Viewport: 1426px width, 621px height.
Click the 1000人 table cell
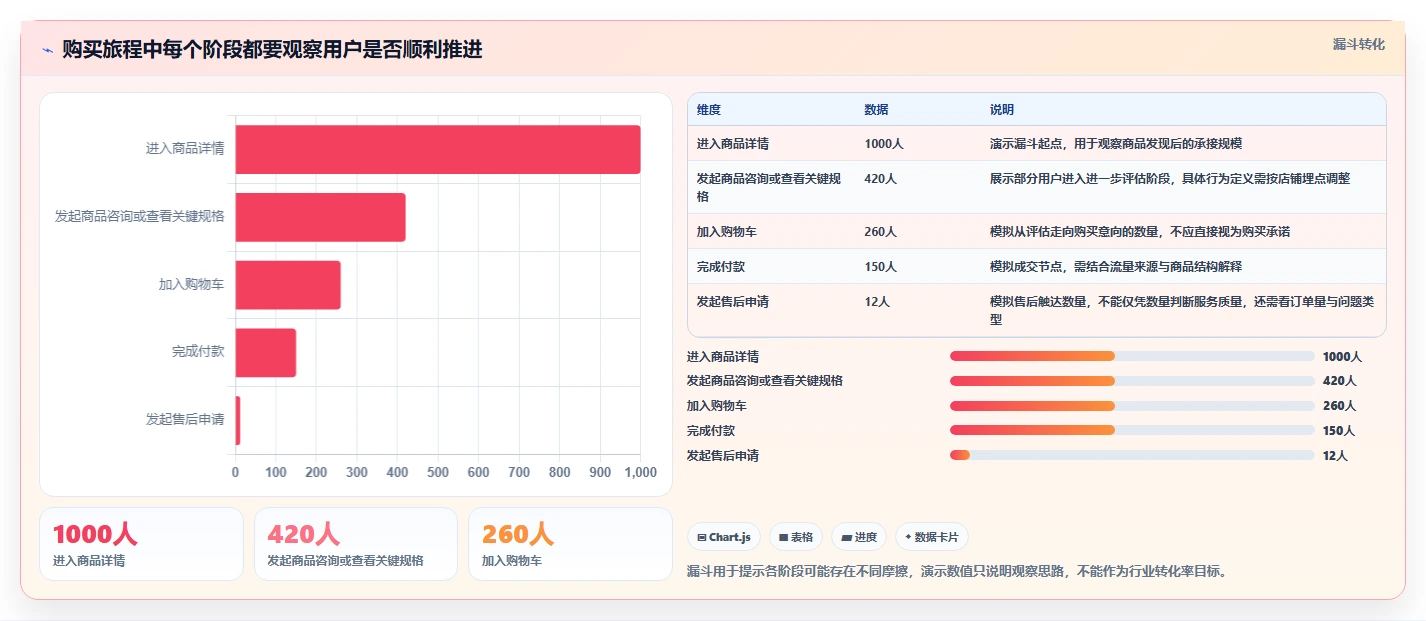pos(884,144)
